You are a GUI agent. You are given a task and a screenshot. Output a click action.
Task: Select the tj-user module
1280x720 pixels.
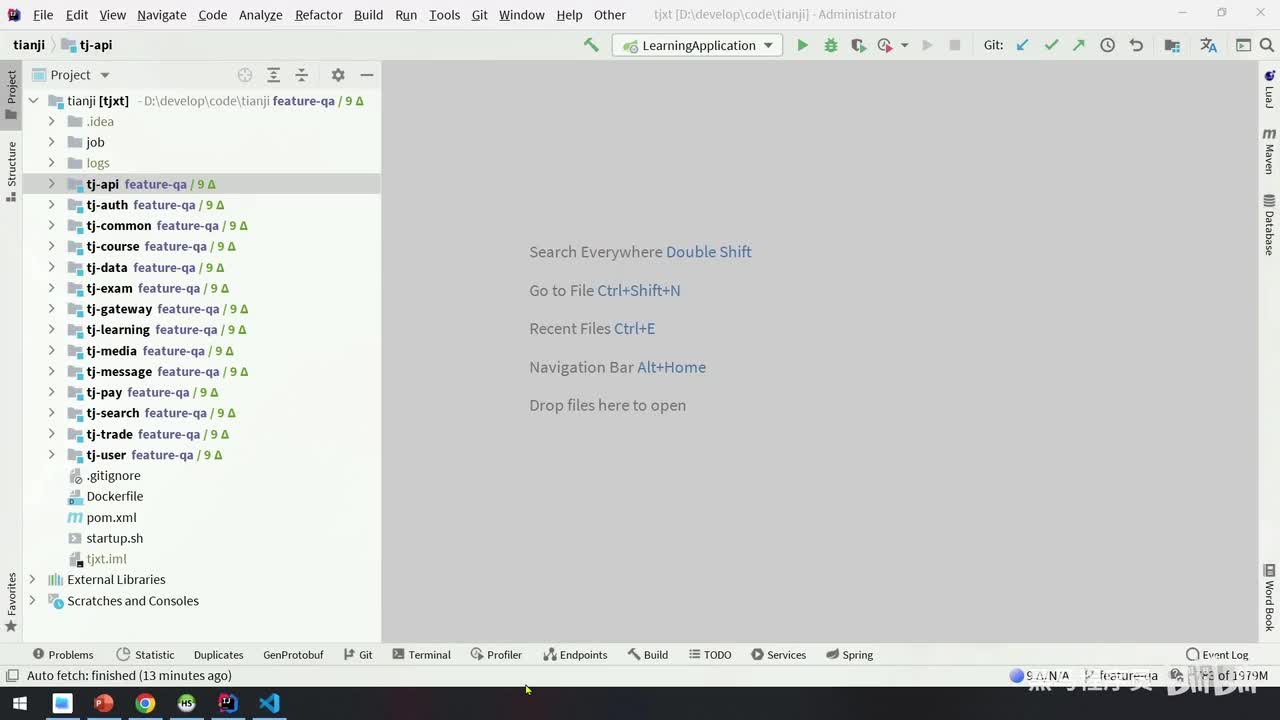[106, 455]
